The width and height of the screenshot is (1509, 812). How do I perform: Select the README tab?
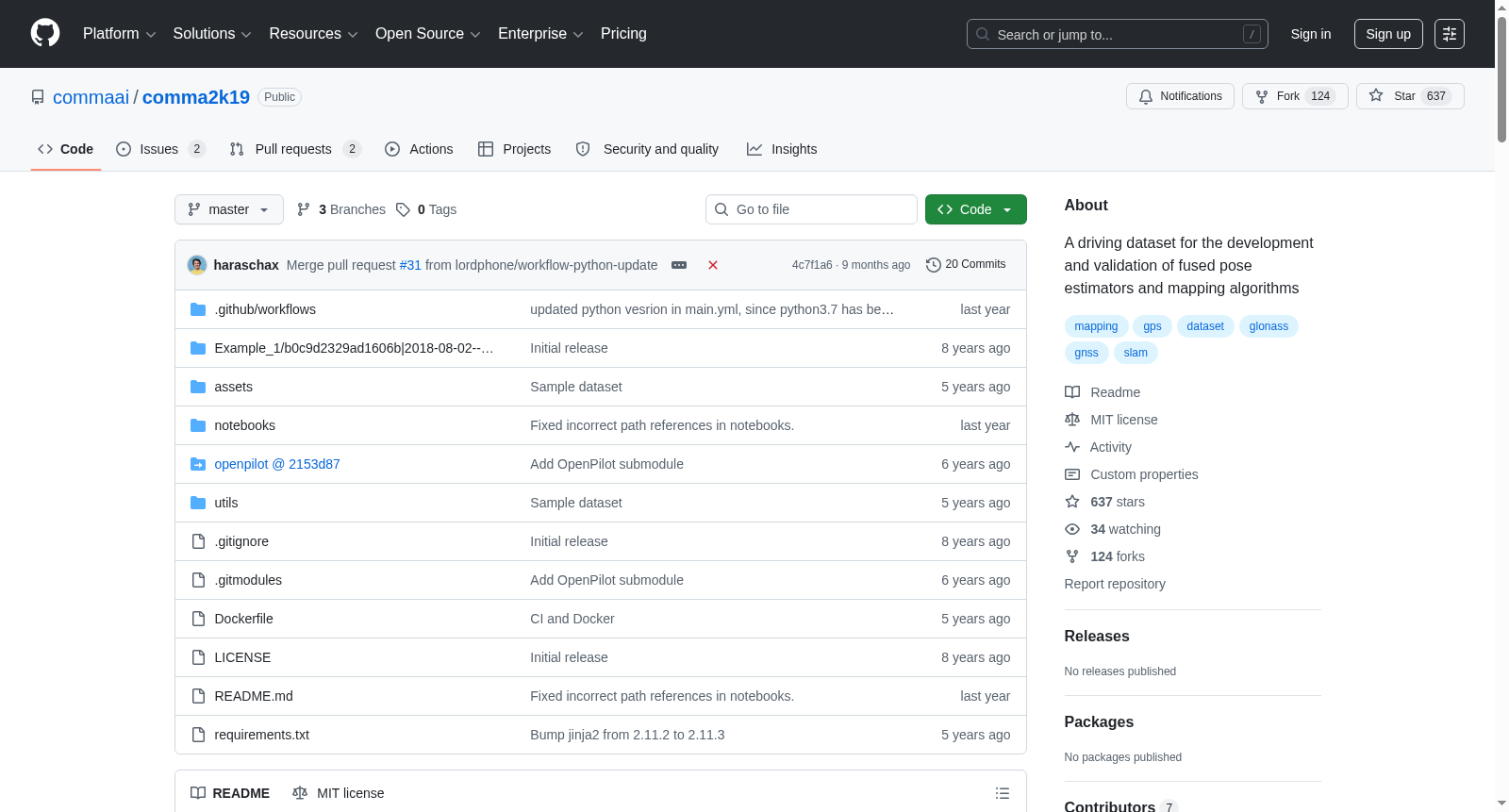point(230,793)
